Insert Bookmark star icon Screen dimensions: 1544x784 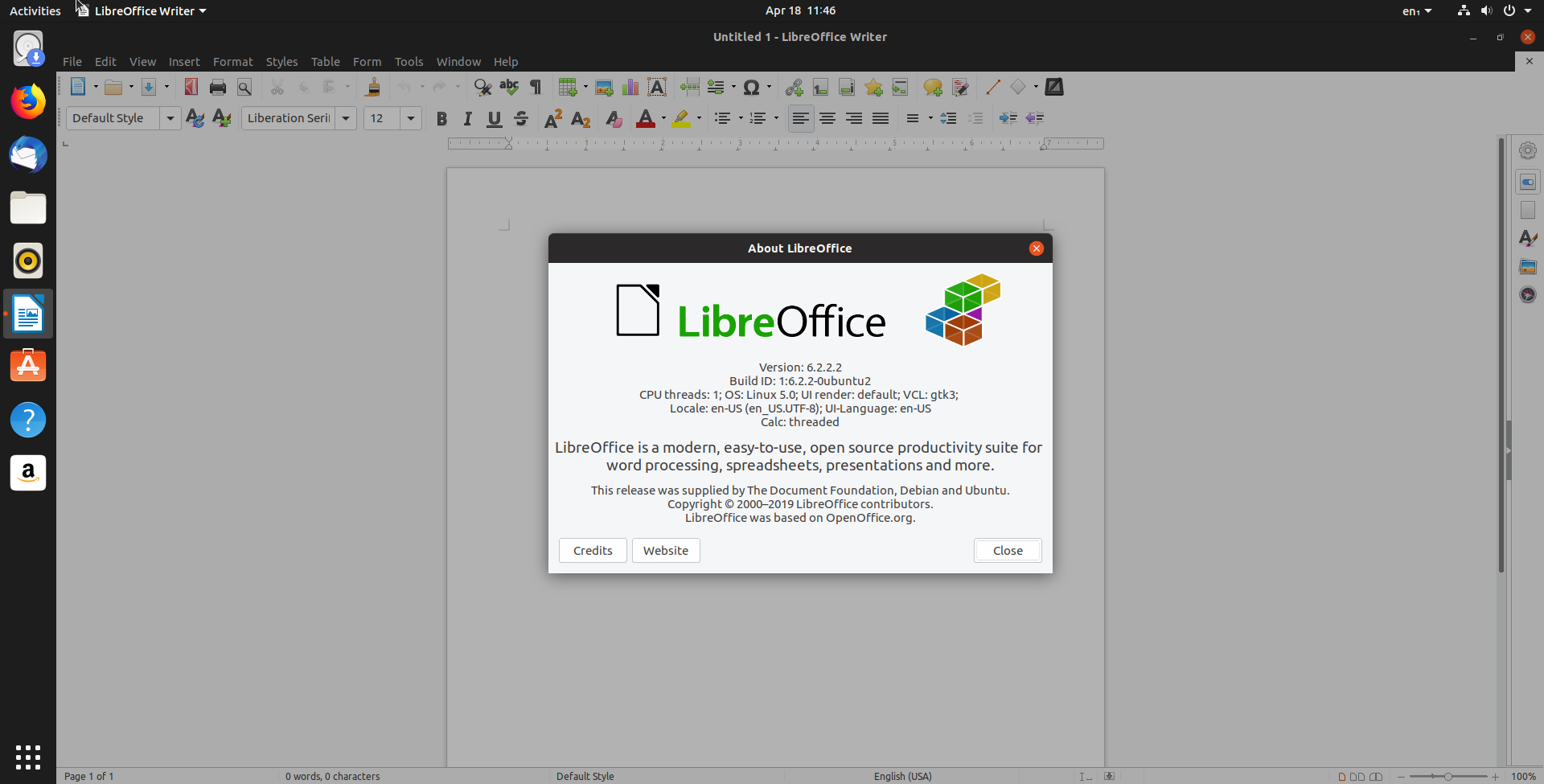[873, 87]
